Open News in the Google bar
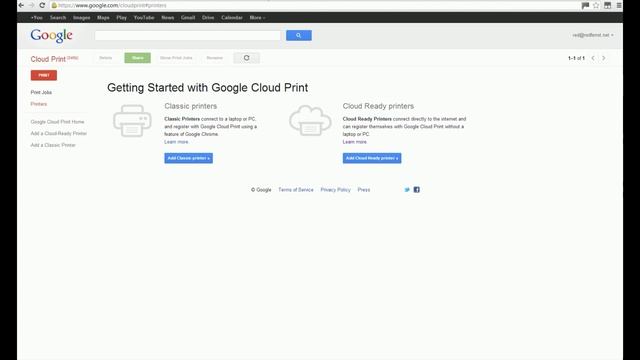This screenshot has height=360, width=640. (x=168, y=18)
